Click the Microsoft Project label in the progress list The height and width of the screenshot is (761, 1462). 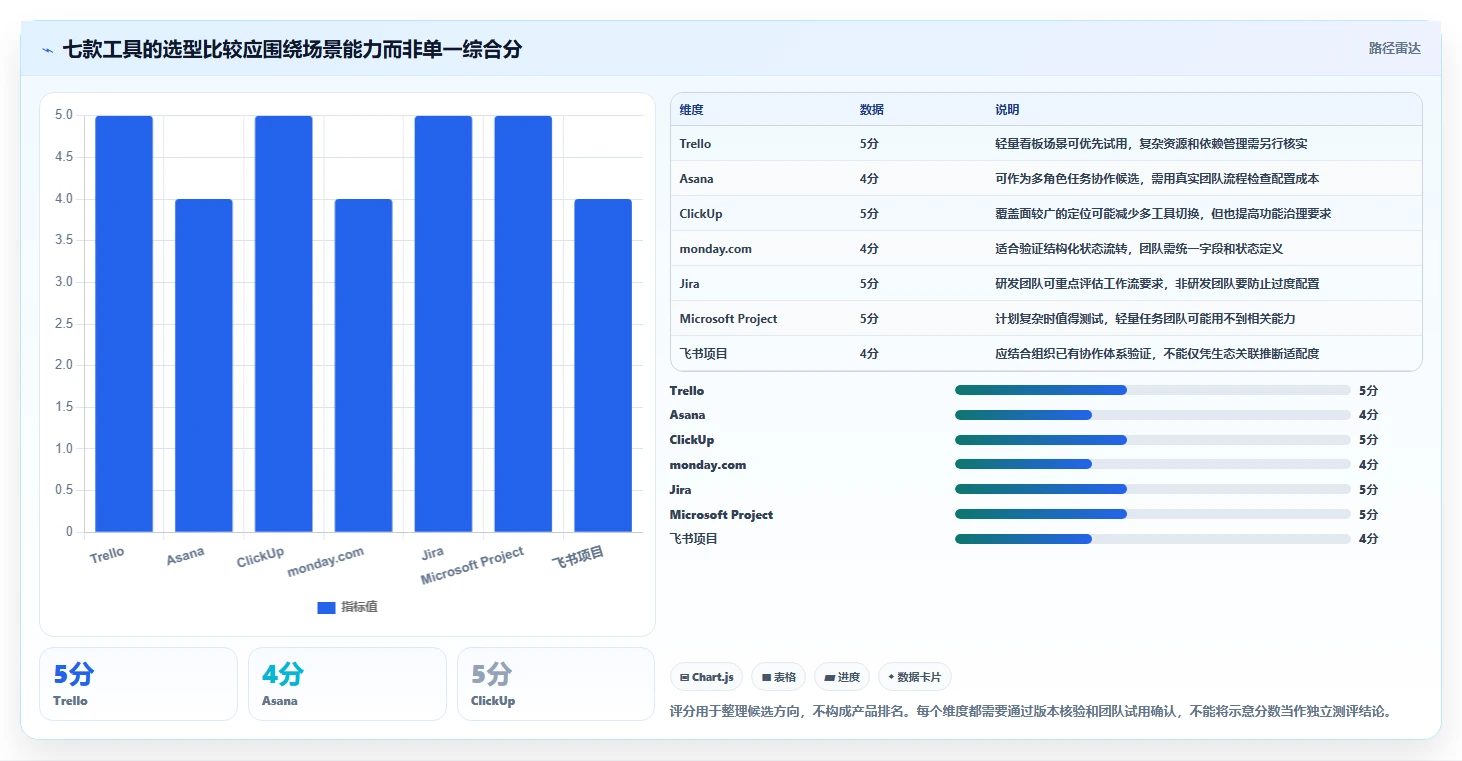[x=721, y=515]
